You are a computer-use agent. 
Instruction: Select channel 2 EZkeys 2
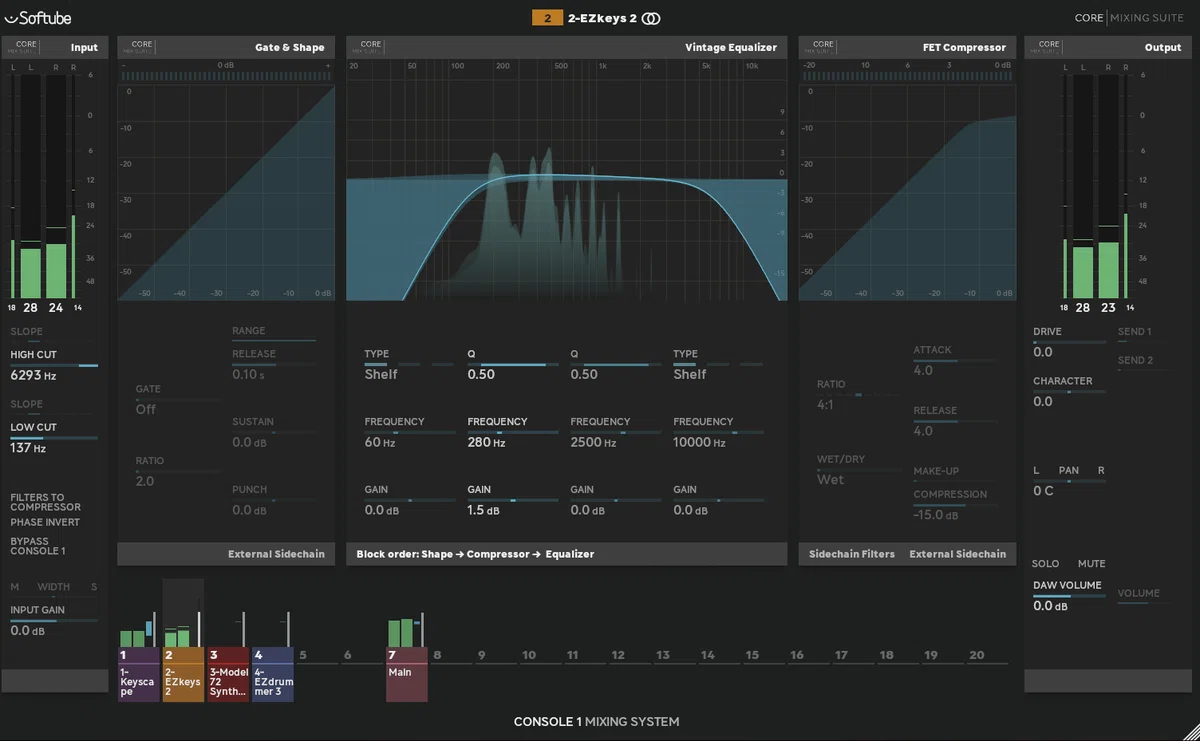pyautogui.click(x=183, y=674)
